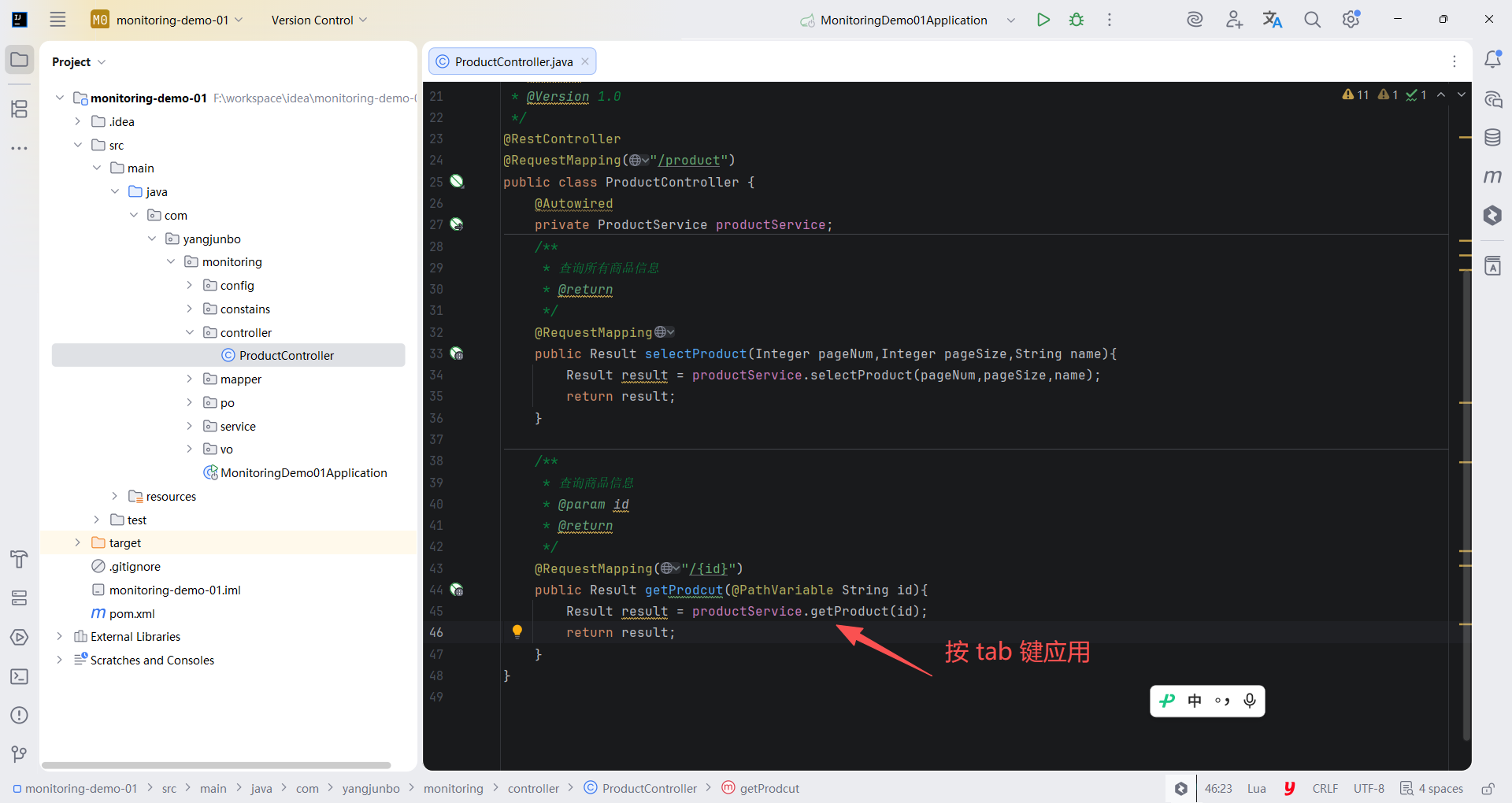Click the gutter endpoint icon on line 33
Image resolution: width=1512 pixels, height=803 pixels.
point(457,353)
